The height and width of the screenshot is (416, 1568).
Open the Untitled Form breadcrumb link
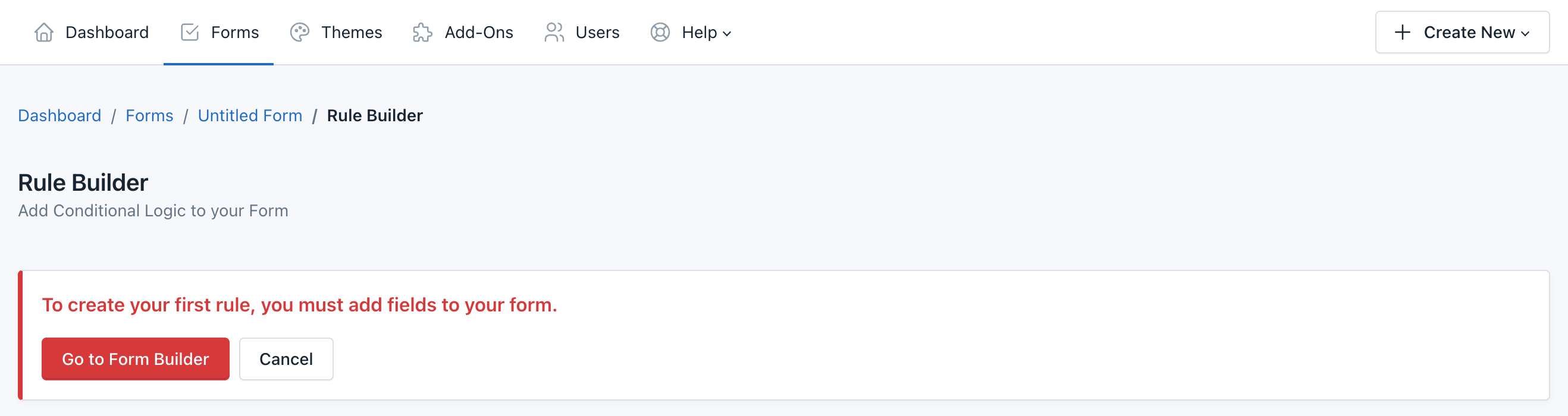tap(250, 115)
